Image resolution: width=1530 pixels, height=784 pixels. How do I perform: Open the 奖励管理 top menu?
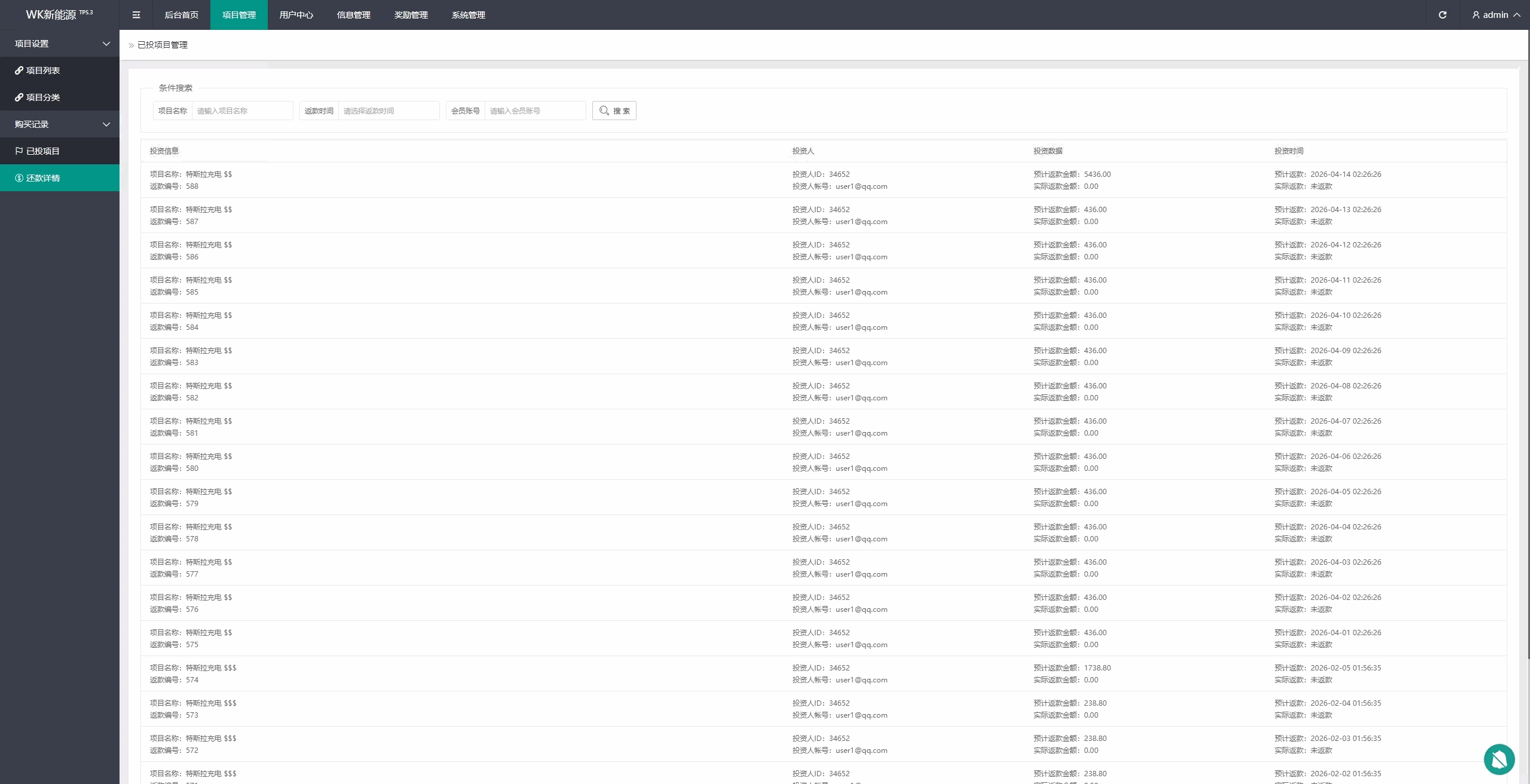pyautogui.click(x=411, y=15)
